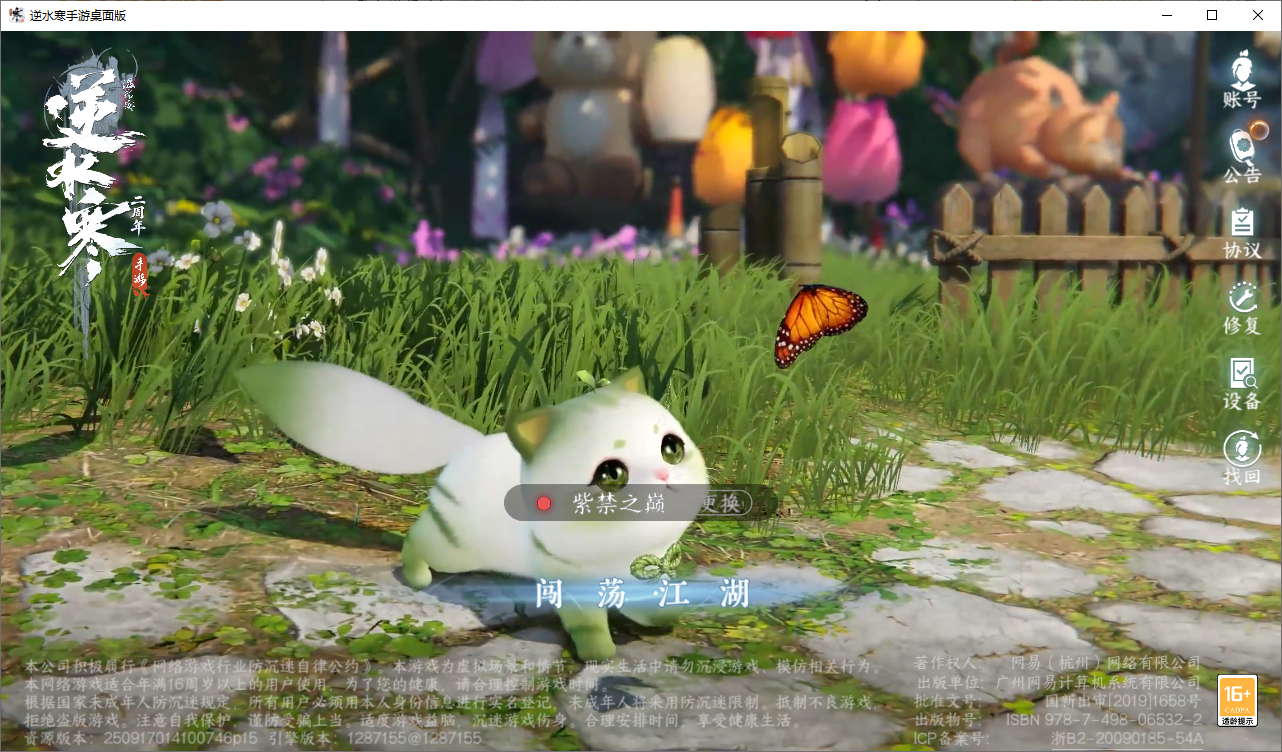Maximize the 逆水寒手游桌面版 window

[1212, 15]
